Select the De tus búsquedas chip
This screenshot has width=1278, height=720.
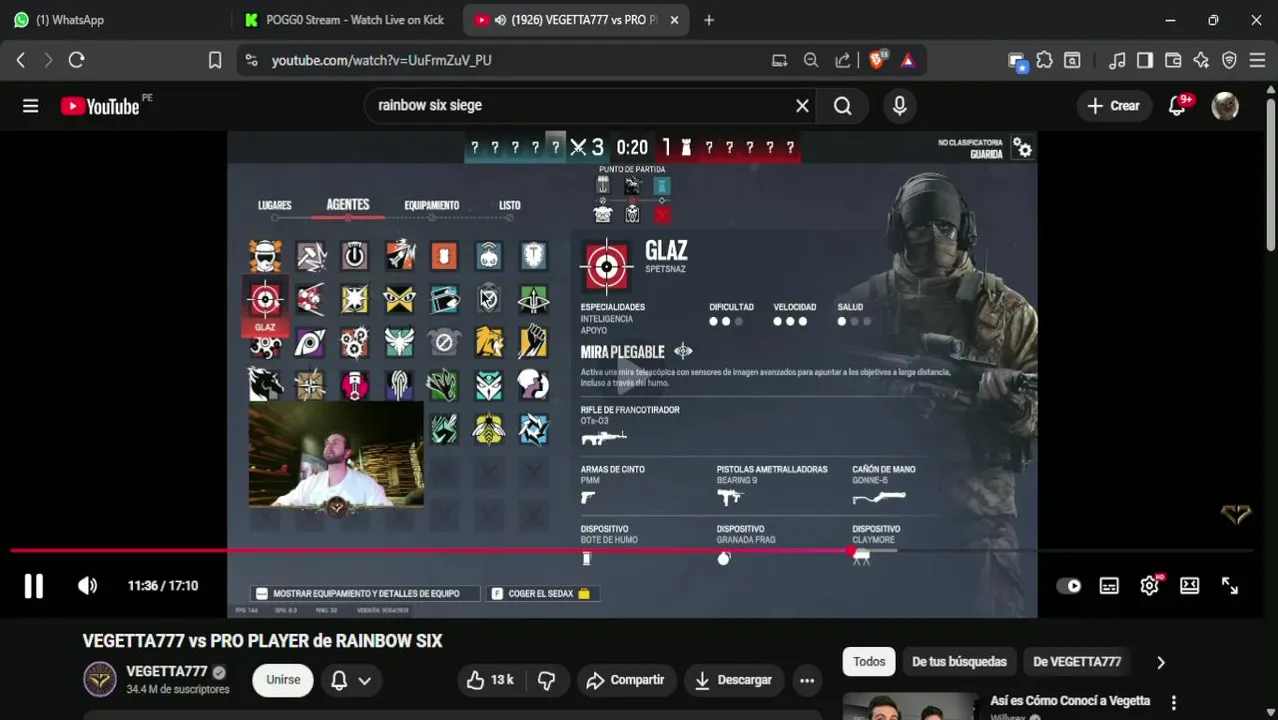(959, 662)
